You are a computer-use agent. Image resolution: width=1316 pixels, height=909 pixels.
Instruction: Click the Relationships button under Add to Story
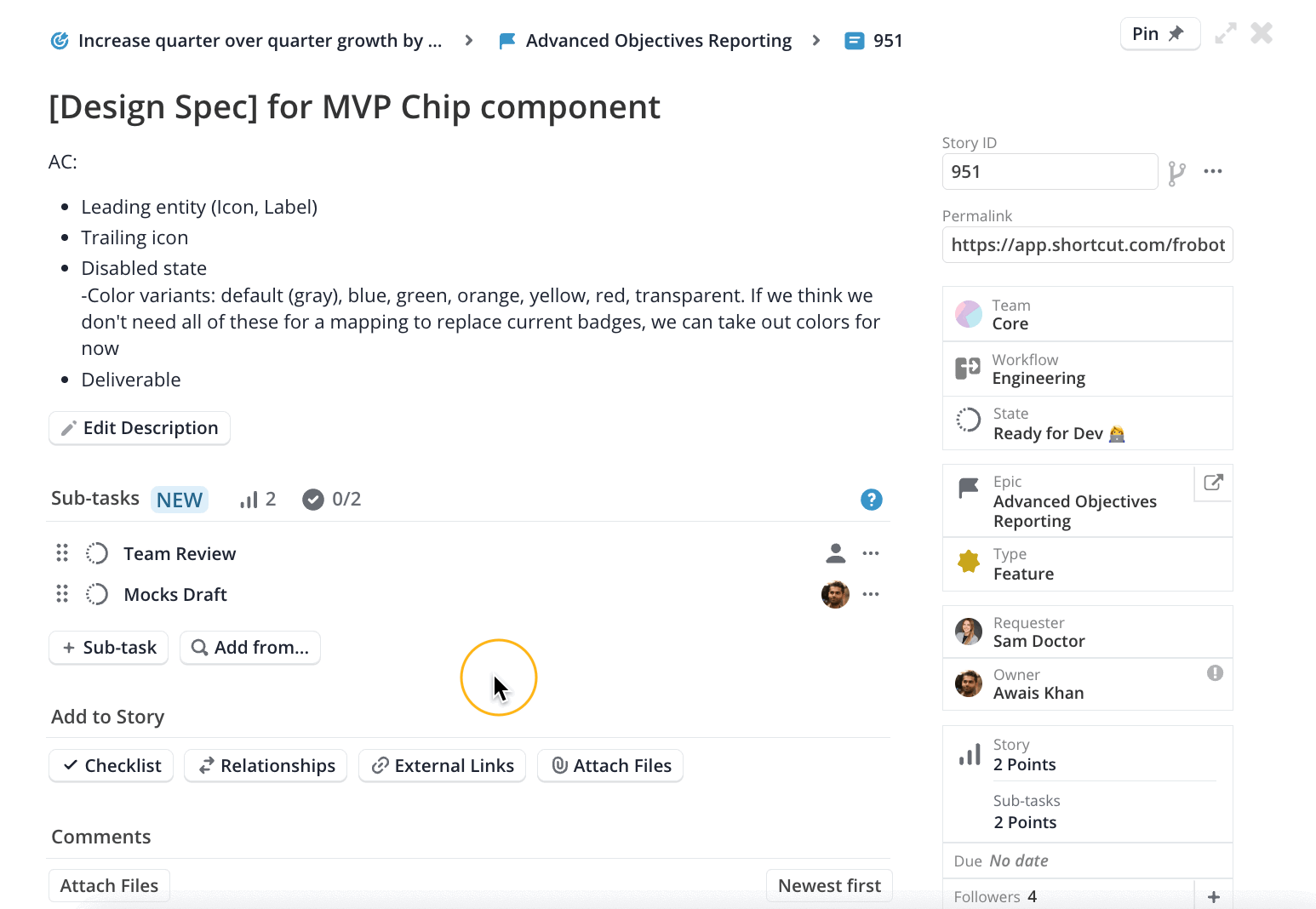(265, 765)
